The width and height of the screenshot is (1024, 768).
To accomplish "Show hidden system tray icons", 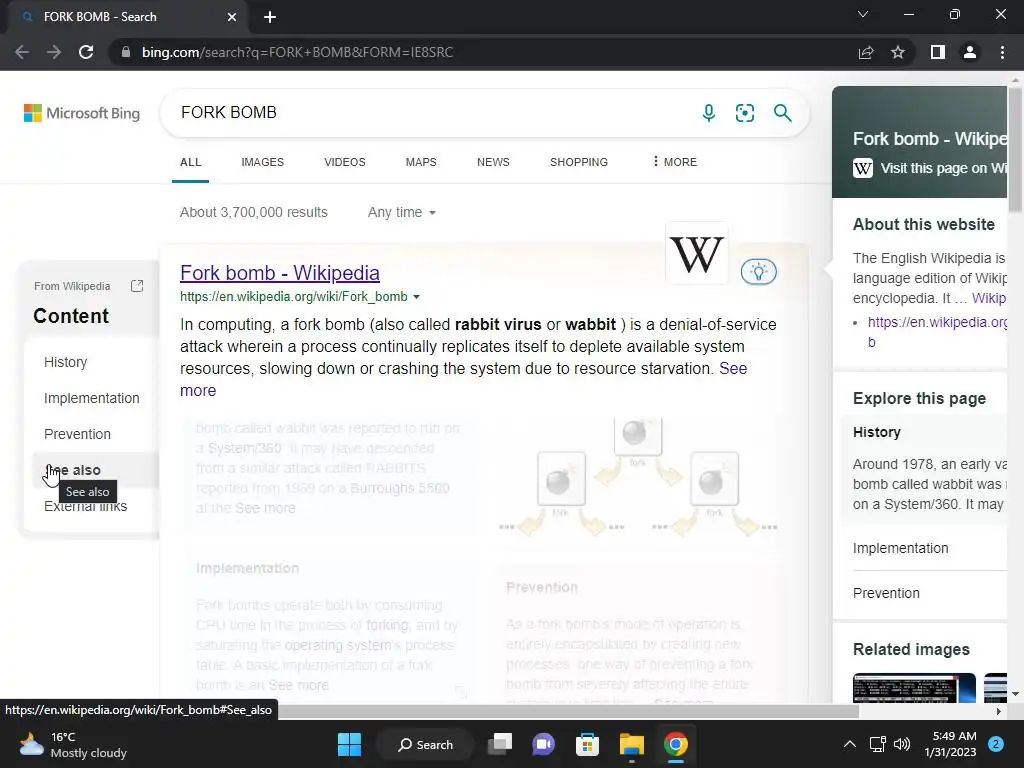I will click(850, 744).
